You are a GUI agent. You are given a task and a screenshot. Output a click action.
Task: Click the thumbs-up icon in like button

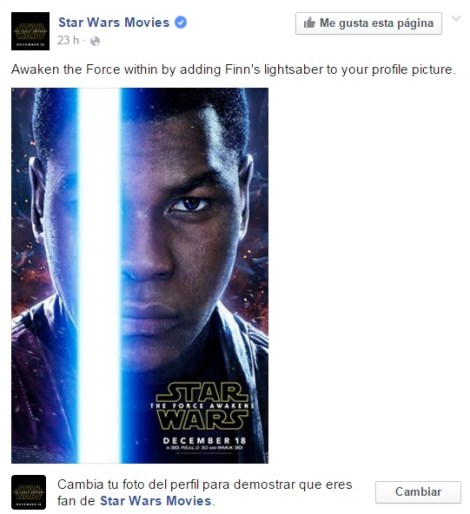[x=309, y=23]
